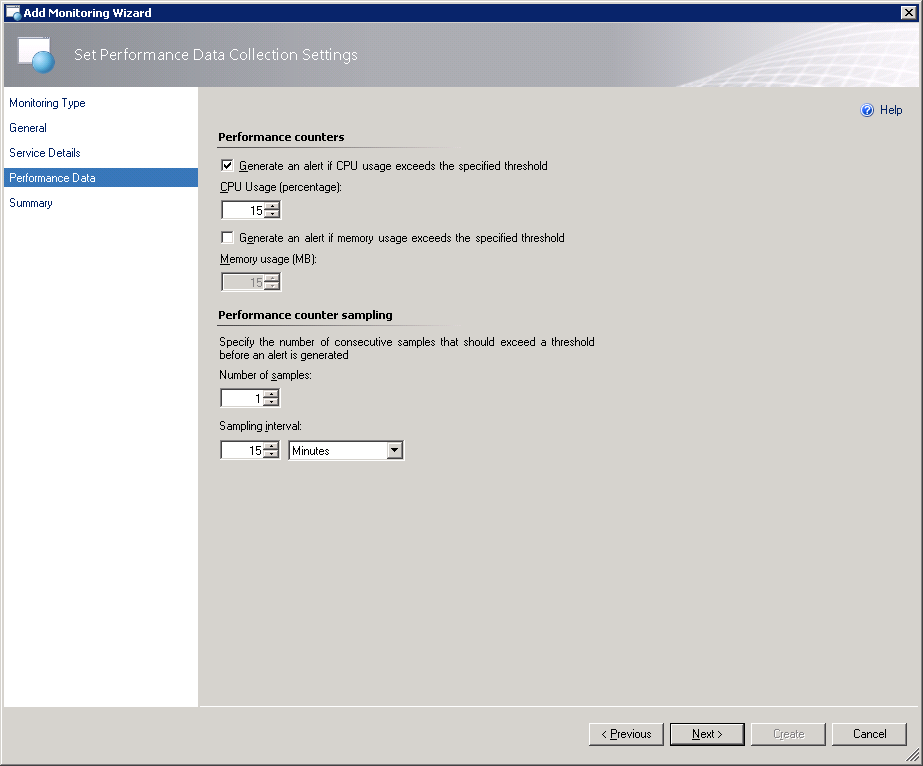Viewport: 923px width, 766px height.
Task: Increase CPU Usage percentage with up arrow
Action: coord(272,206)
